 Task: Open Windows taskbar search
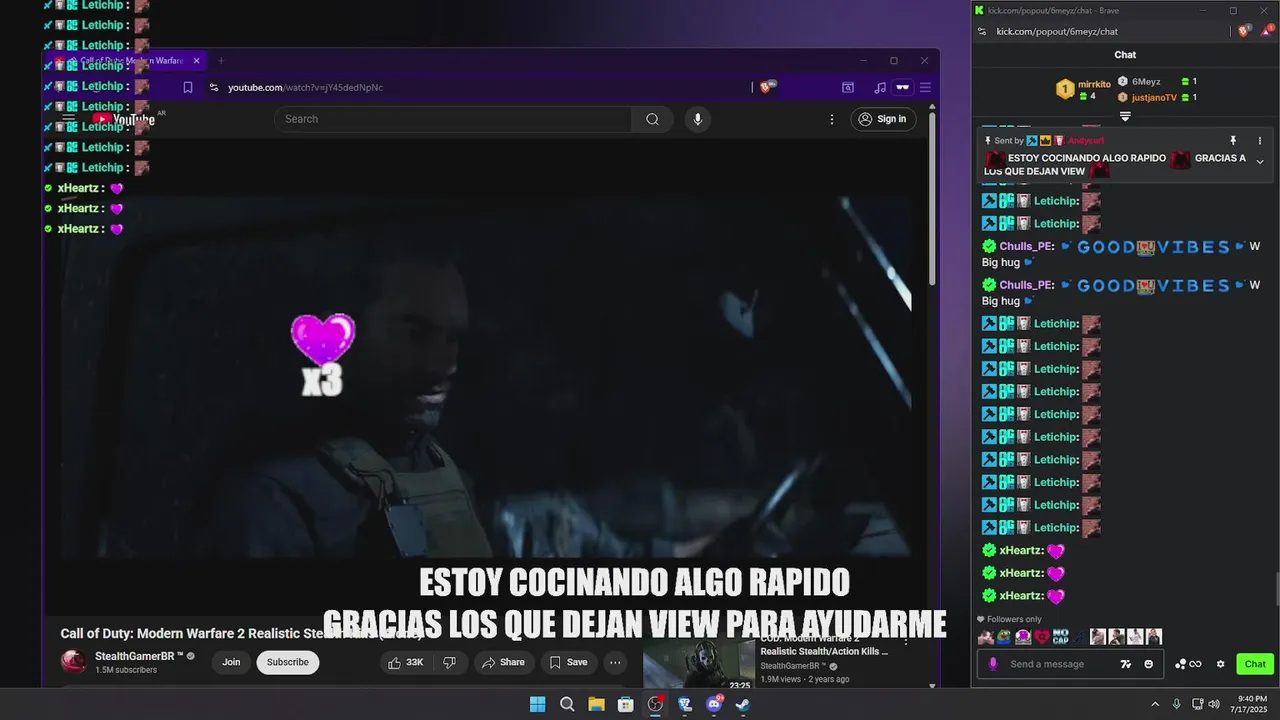tap(567, 704)
